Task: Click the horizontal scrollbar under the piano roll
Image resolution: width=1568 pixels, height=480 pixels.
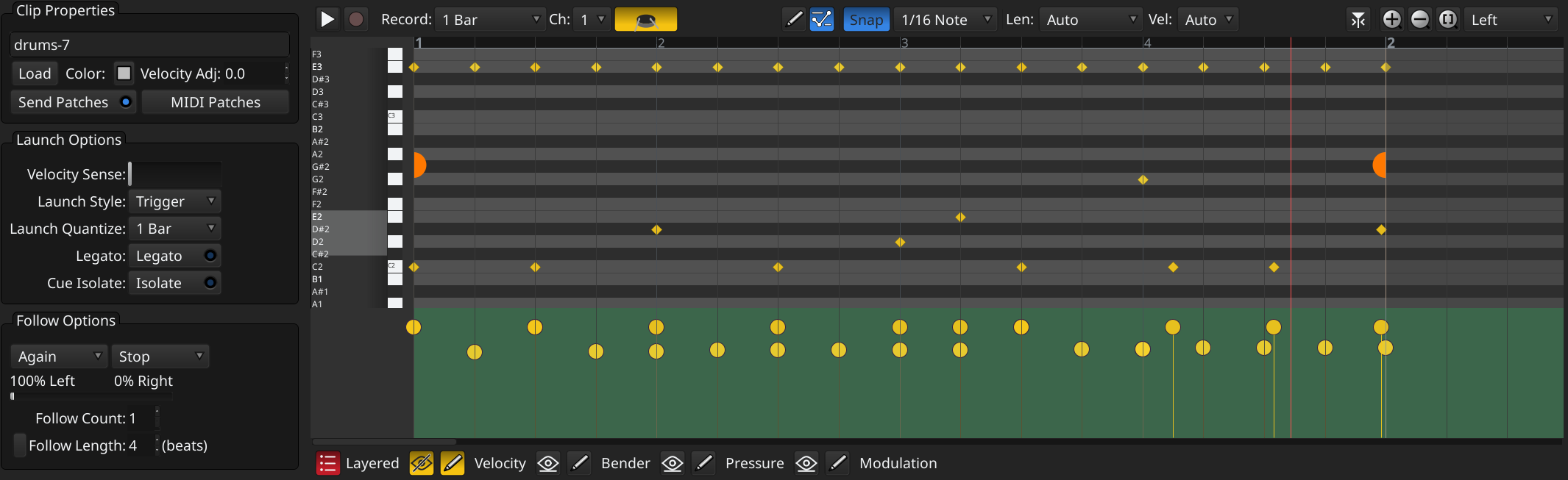Action: pyautogui.click(x=384, y=442)
